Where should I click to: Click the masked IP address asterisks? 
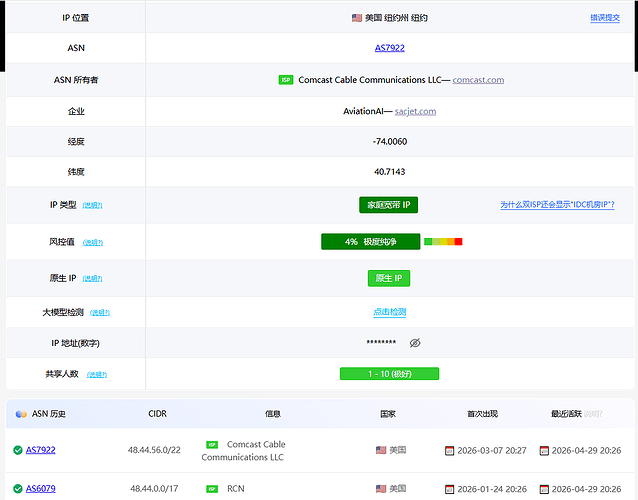(x=381, y=342)
